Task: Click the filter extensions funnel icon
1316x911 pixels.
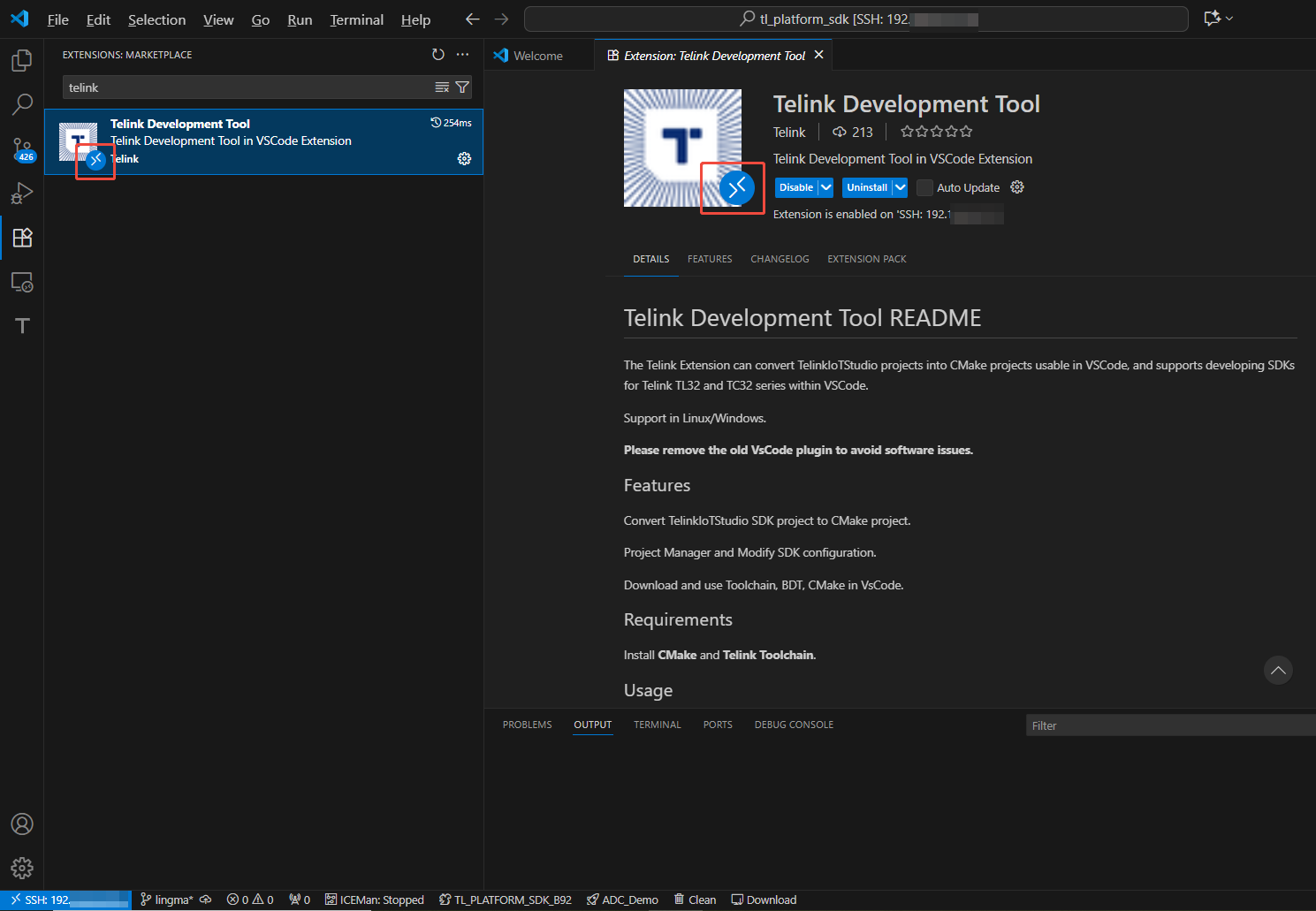Action: (x=462, y=87)
